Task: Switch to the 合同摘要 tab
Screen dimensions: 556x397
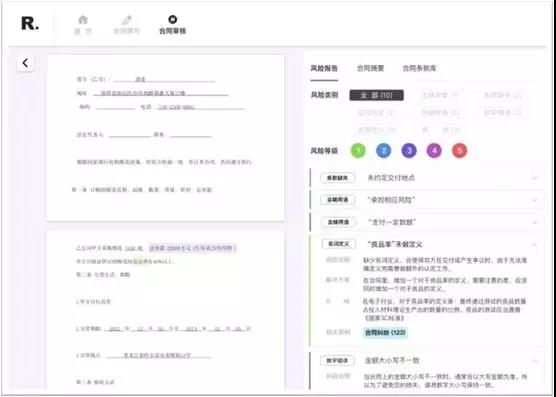Action: click(370, 68)
